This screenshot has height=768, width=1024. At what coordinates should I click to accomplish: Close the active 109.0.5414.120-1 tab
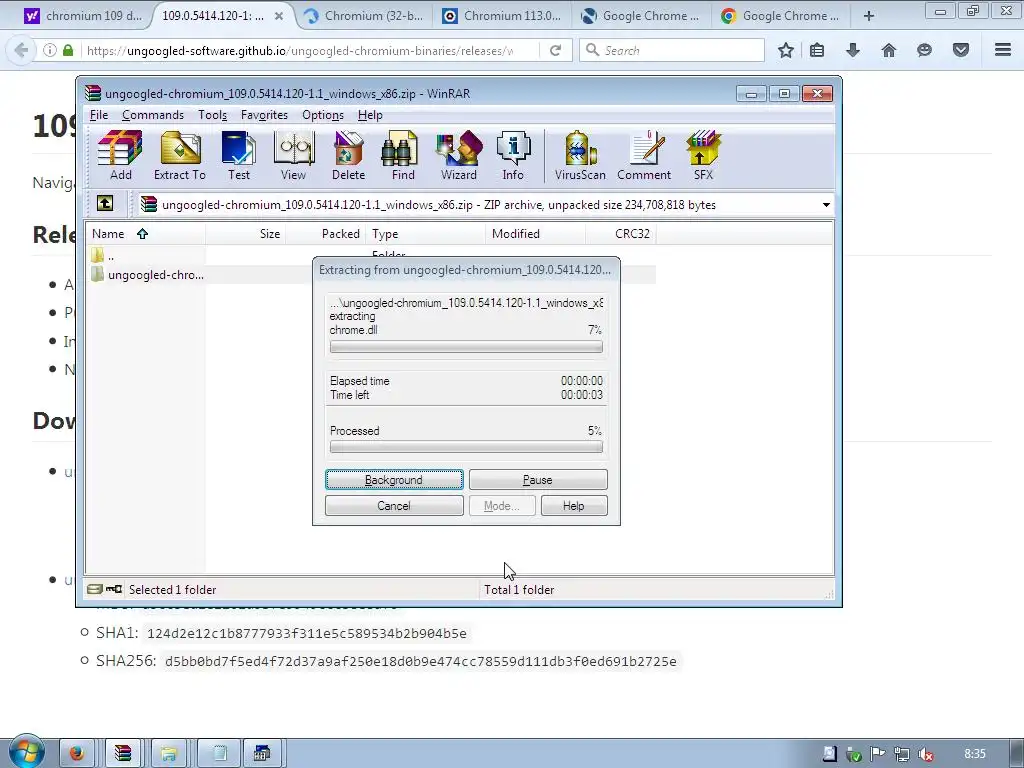point(279,16)
